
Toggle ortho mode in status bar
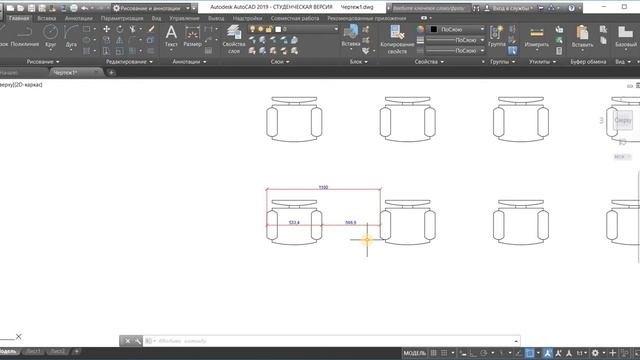(x=473, y=353)
